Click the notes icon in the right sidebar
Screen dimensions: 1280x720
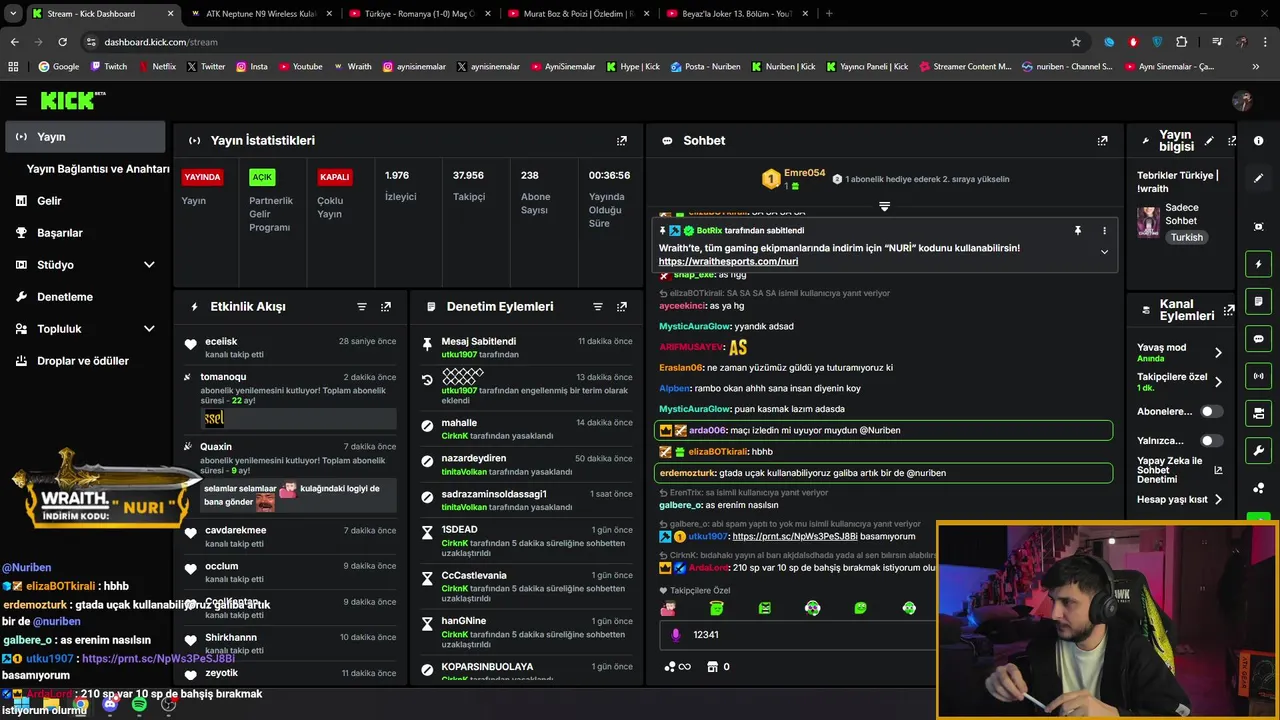pos(1259,301)
